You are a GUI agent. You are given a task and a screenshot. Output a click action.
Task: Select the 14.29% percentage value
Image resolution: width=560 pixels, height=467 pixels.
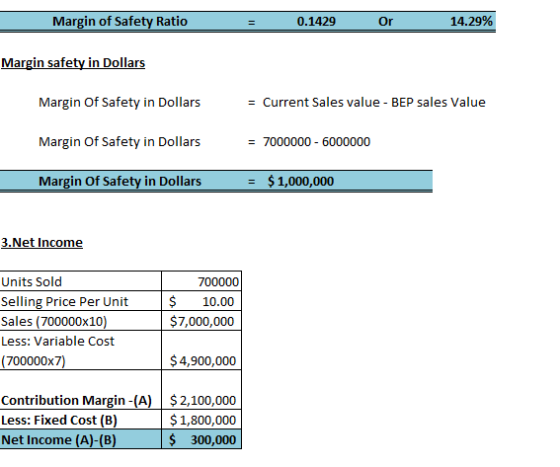click(471, 22)
